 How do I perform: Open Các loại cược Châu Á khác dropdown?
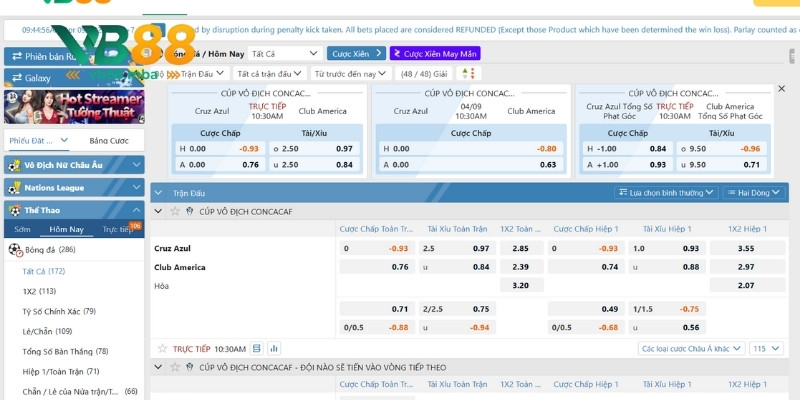[x=691, y=349]
